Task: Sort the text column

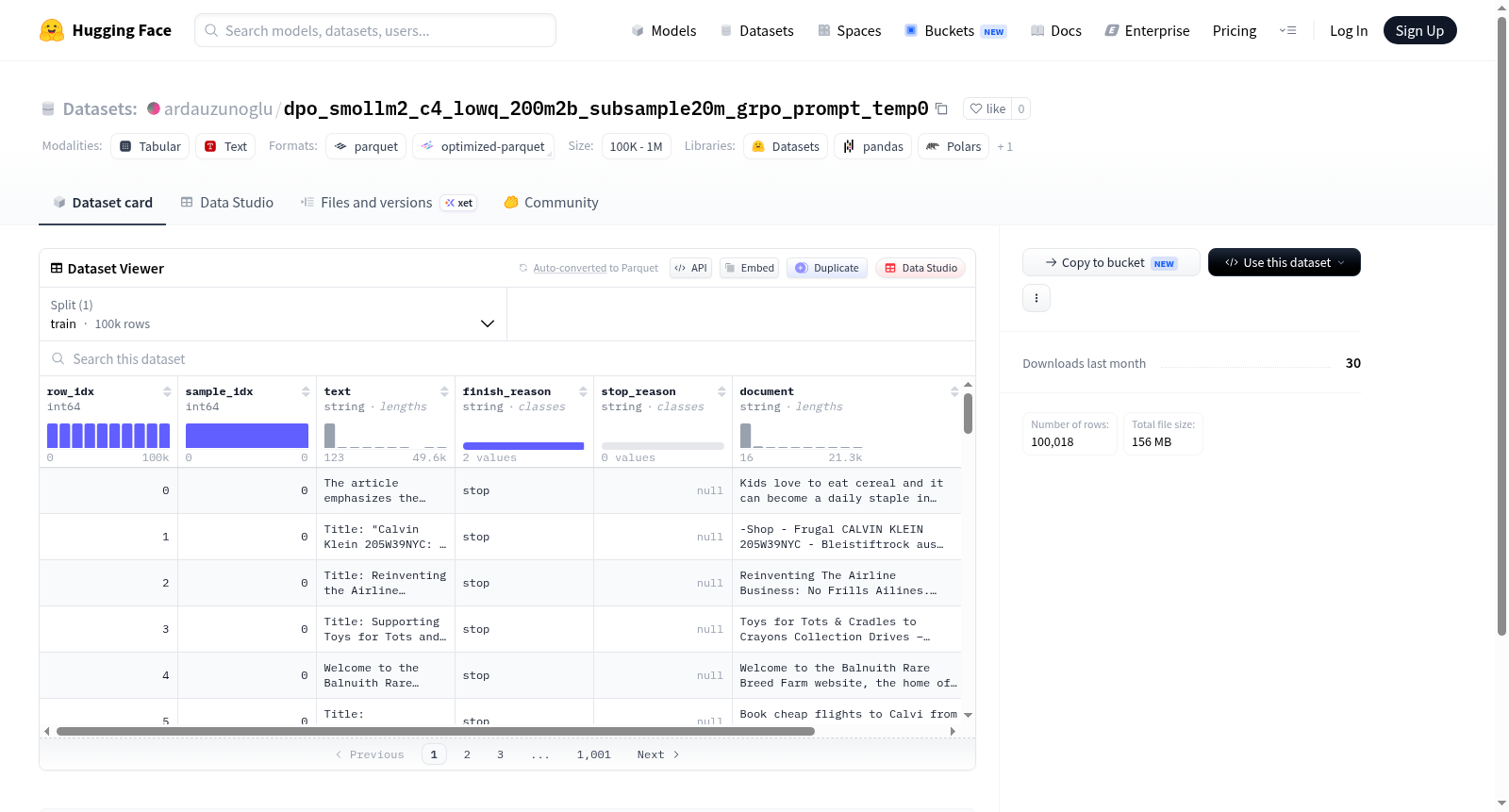Action: tap(444, 391)
